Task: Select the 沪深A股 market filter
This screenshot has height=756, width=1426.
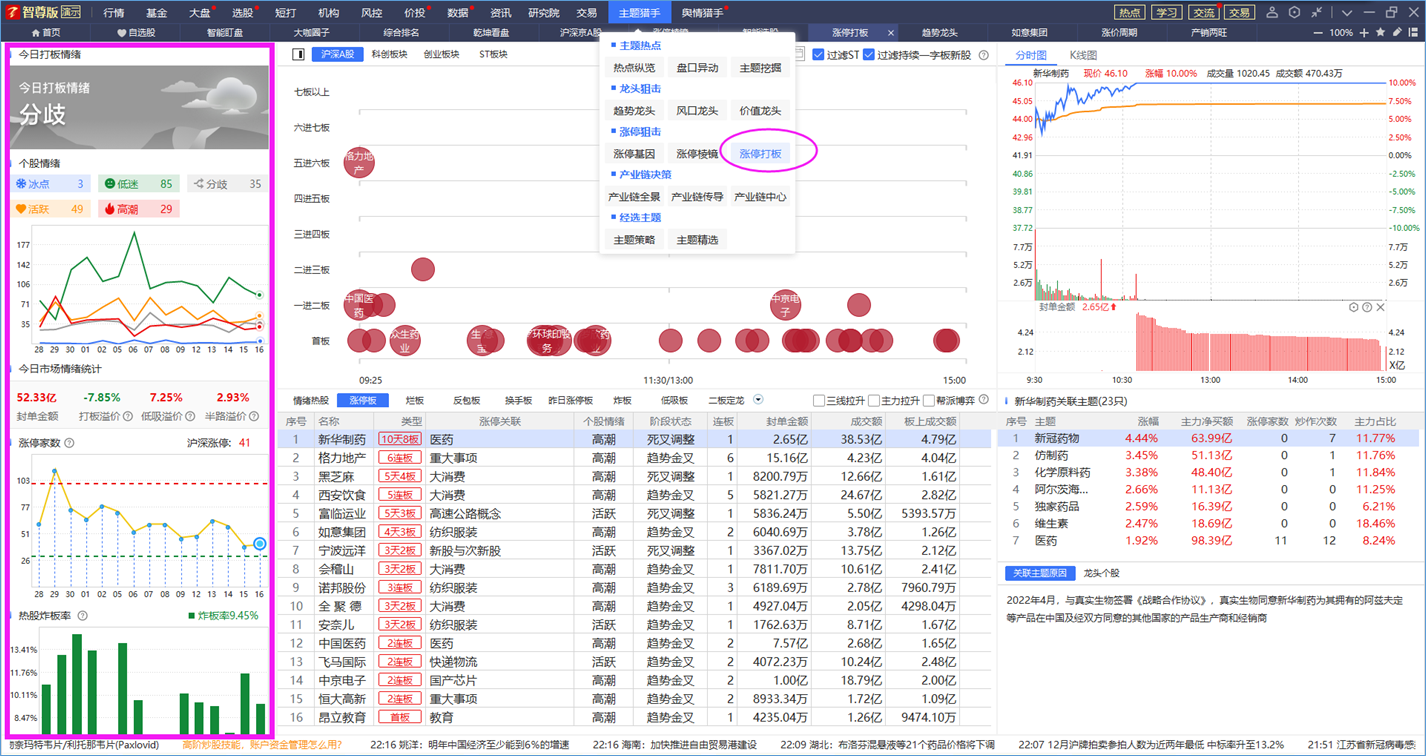Action: point(337,55)
